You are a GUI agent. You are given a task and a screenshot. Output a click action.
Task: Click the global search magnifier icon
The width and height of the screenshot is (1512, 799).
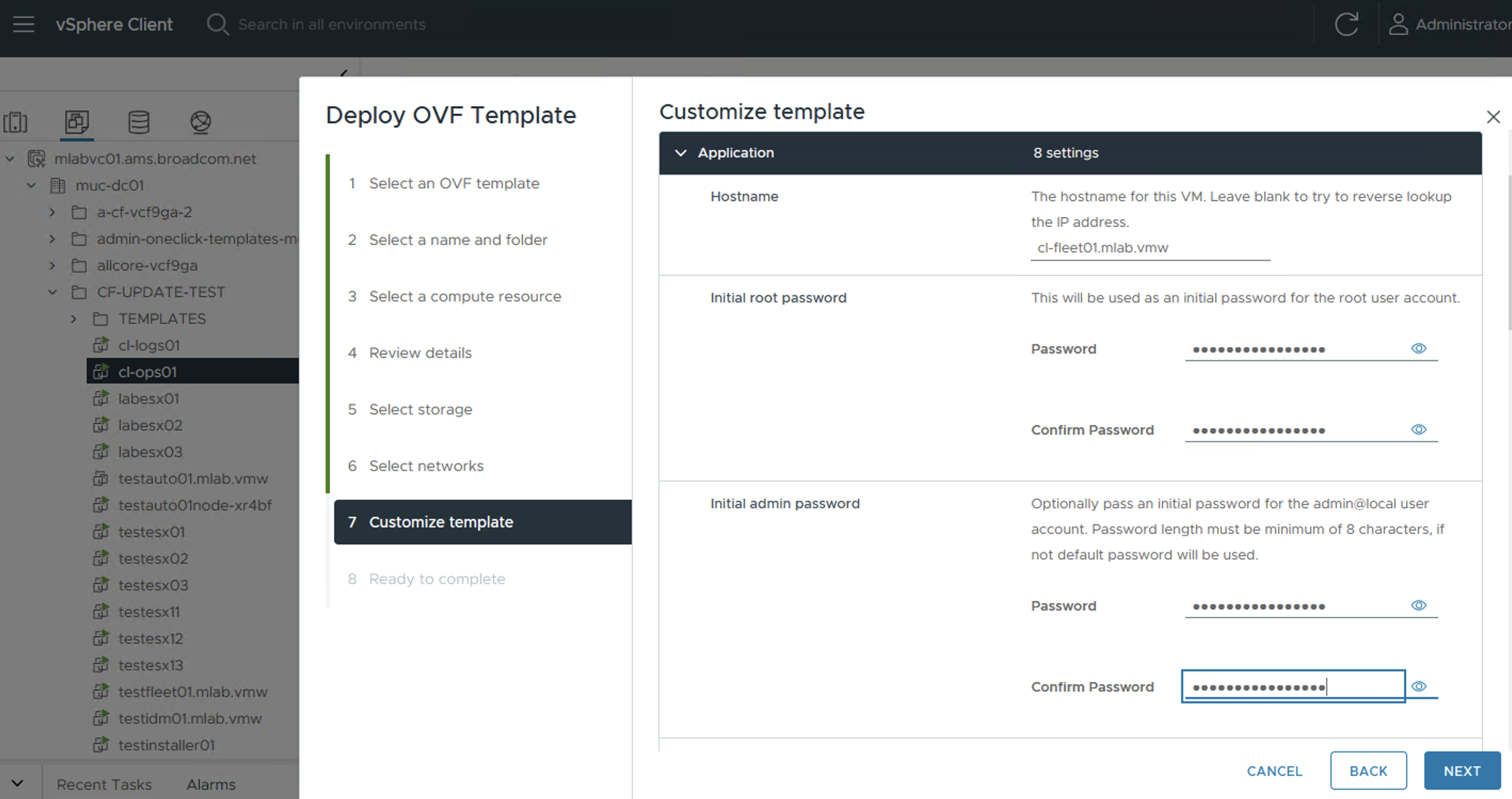(217, 24)
